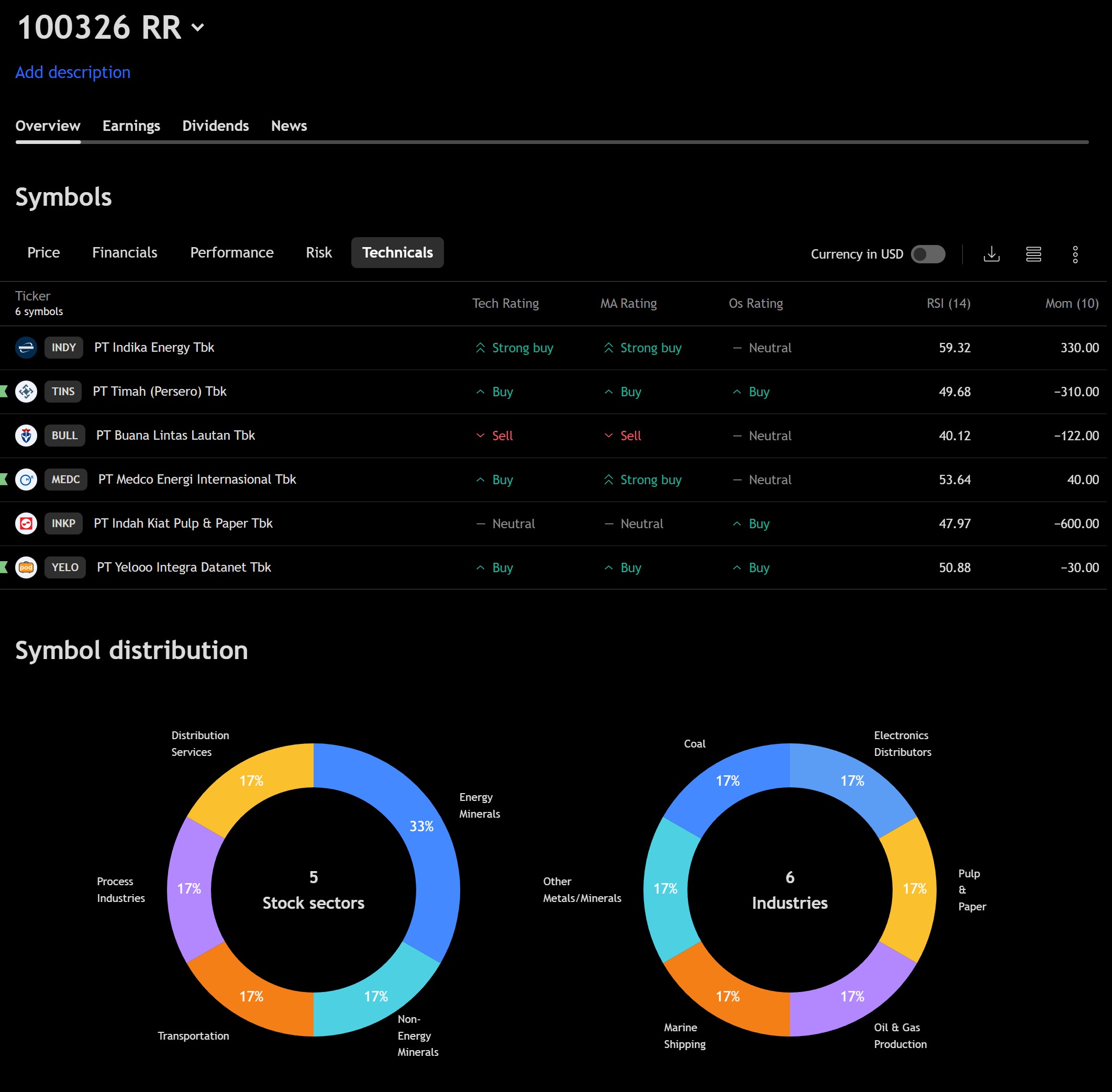Viewport: 1112px width, 1092px height.
Task: Open the three-dot more options menu
Action: tap(1075, 254)
